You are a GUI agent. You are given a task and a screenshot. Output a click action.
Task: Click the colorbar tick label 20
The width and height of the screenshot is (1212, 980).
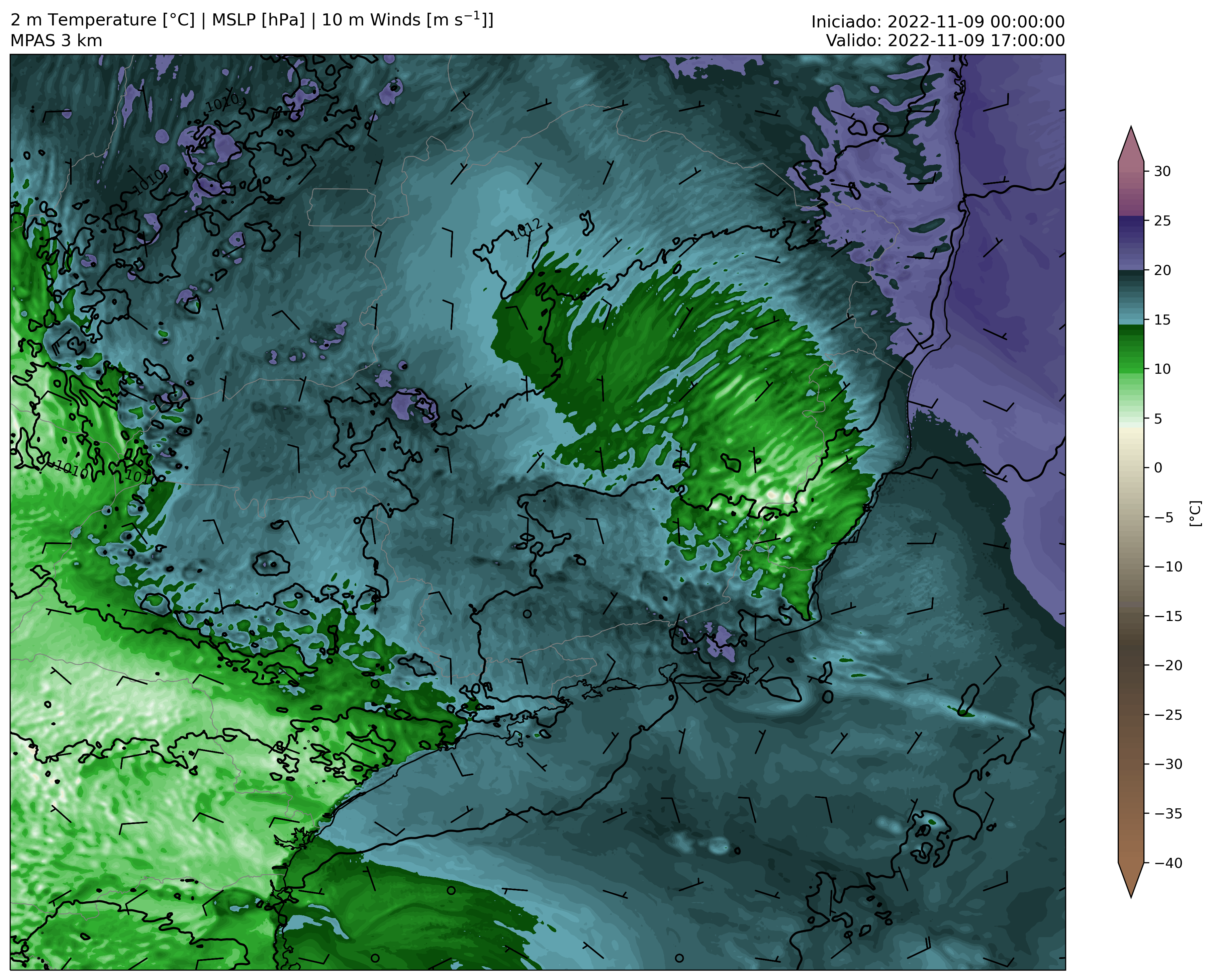coord(1162,270)
